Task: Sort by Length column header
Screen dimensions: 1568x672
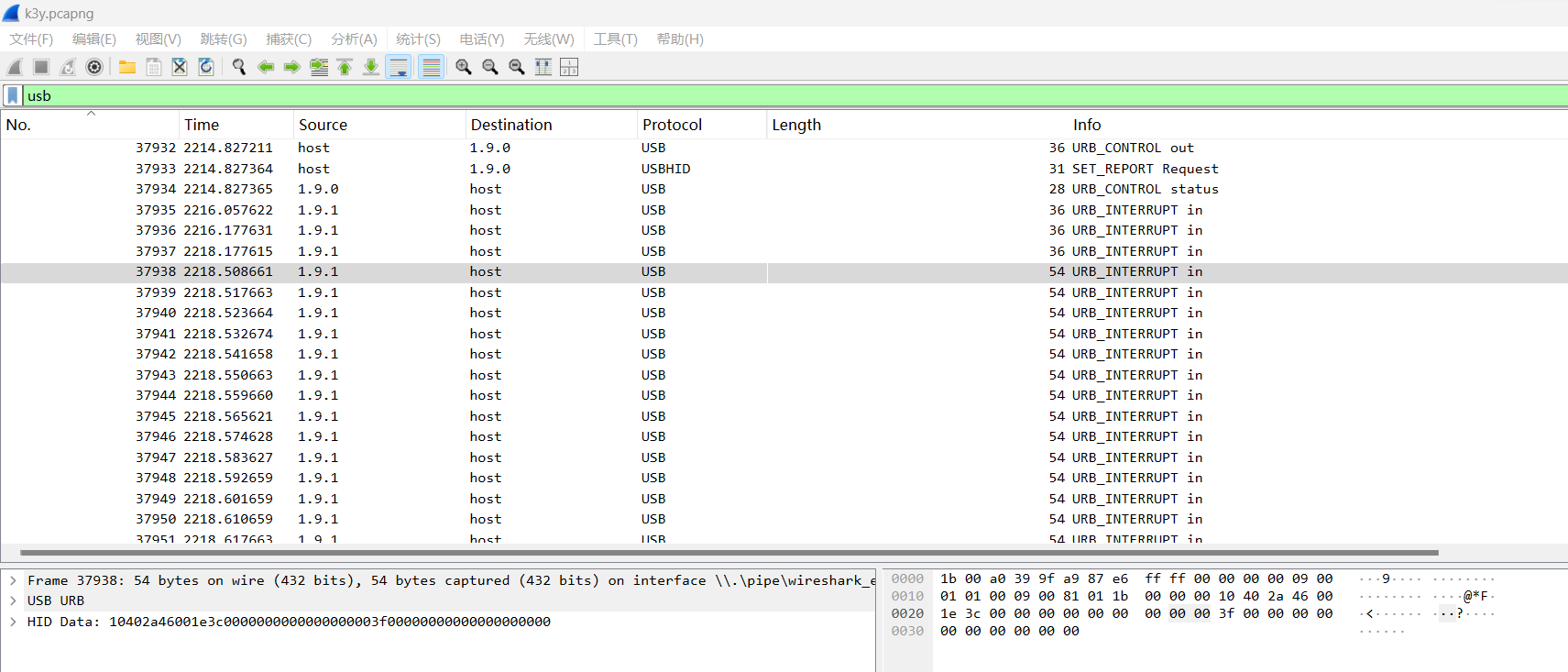Action: point(916,125)
